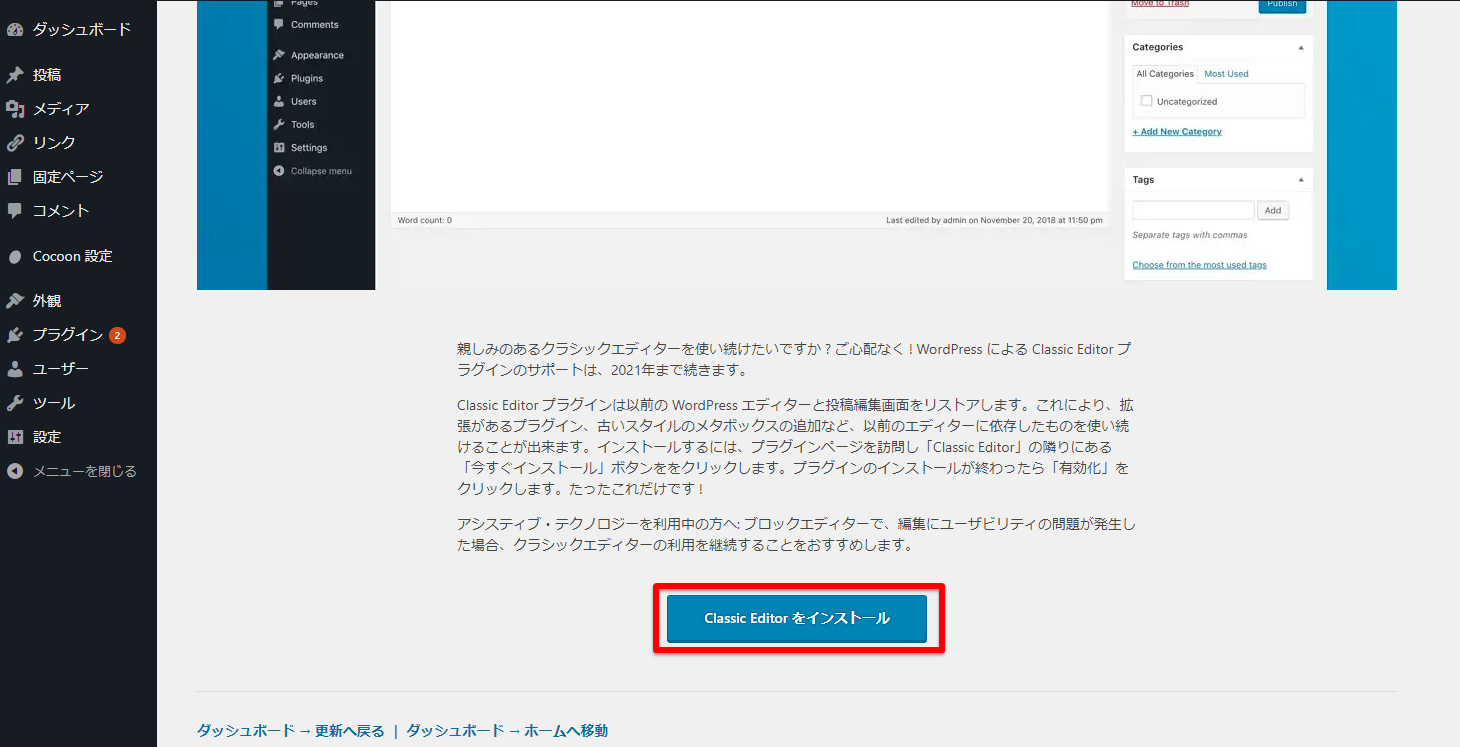The height and width of the screenshot is (747, 1460).
Task: Open the ユーザー menu item
Action: point(61,369)
